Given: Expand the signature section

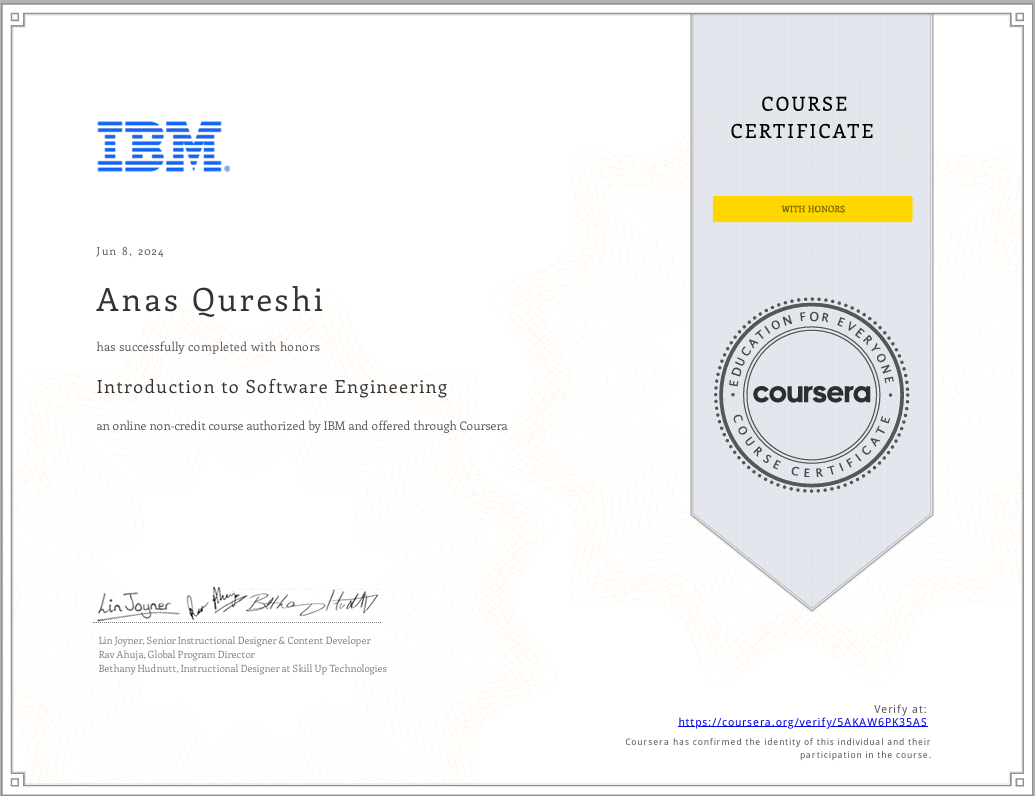Looking at the screenshot, I should (237, 600).
